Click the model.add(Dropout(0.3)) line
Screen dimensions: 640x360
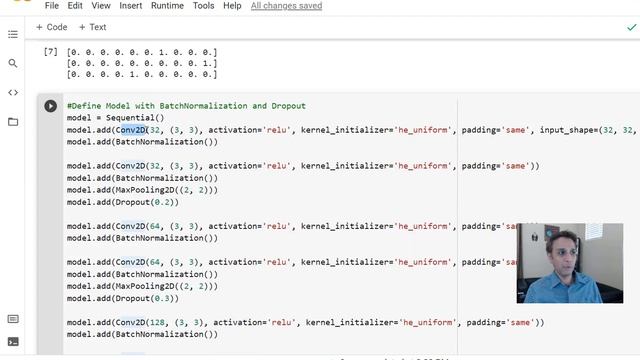point(123,298)
